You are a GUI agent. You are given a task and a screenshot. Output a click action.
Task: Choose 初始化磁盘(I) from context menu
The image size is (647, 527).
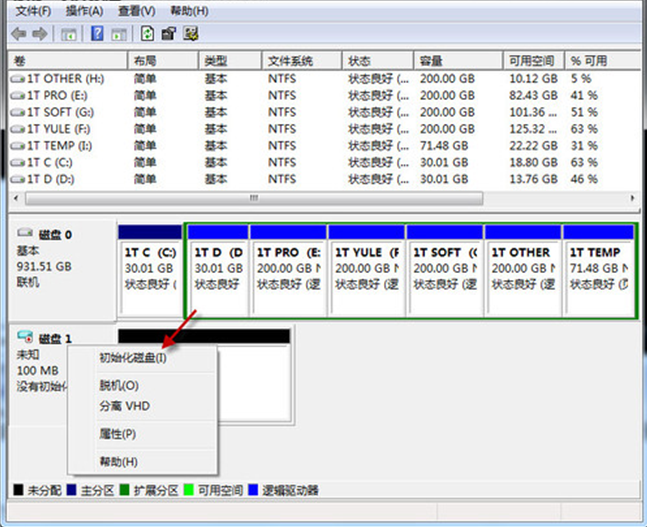[132, 358]
